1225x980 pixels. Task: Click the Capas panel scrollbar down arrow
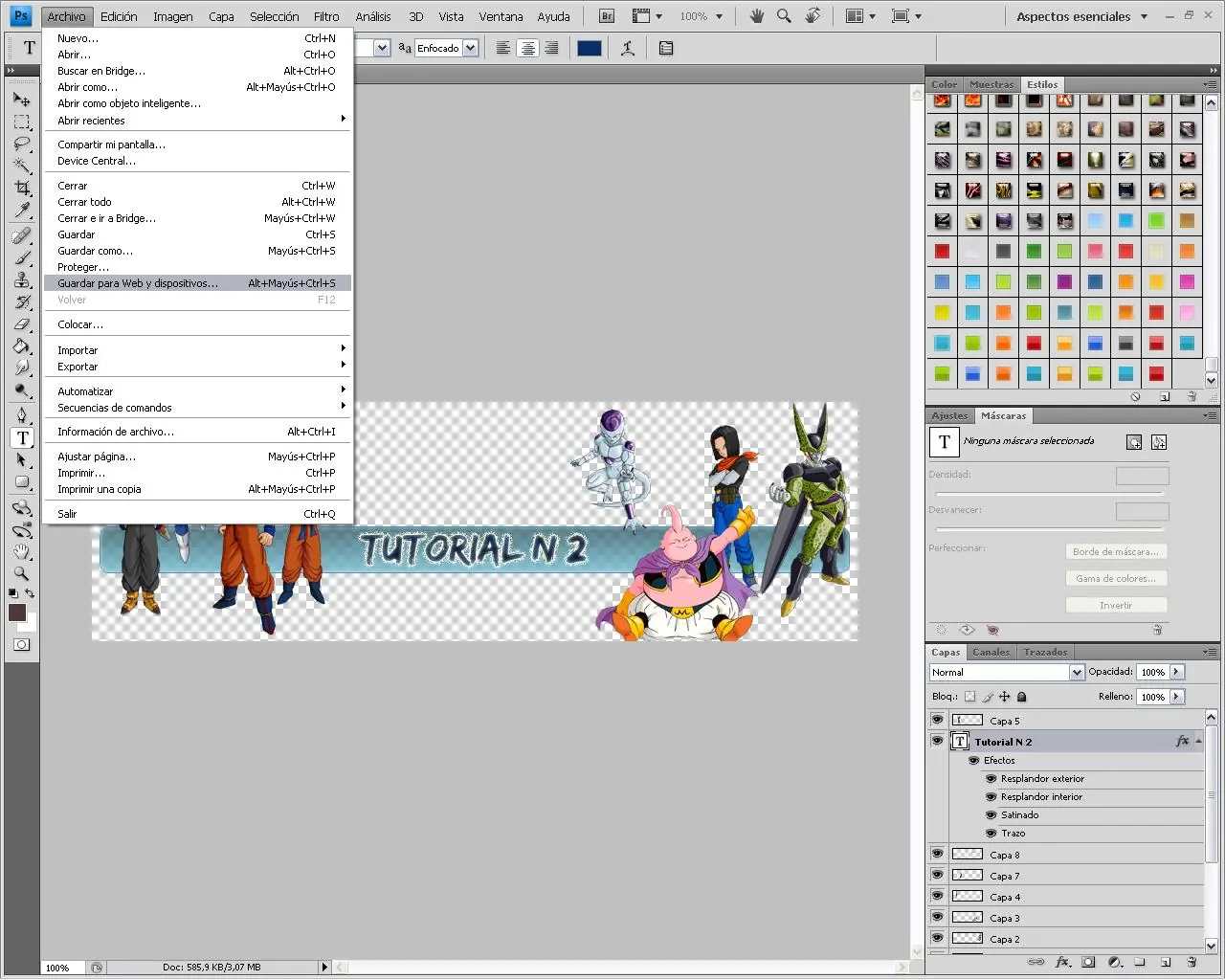pyautogui.click(x=1211, y=947)
